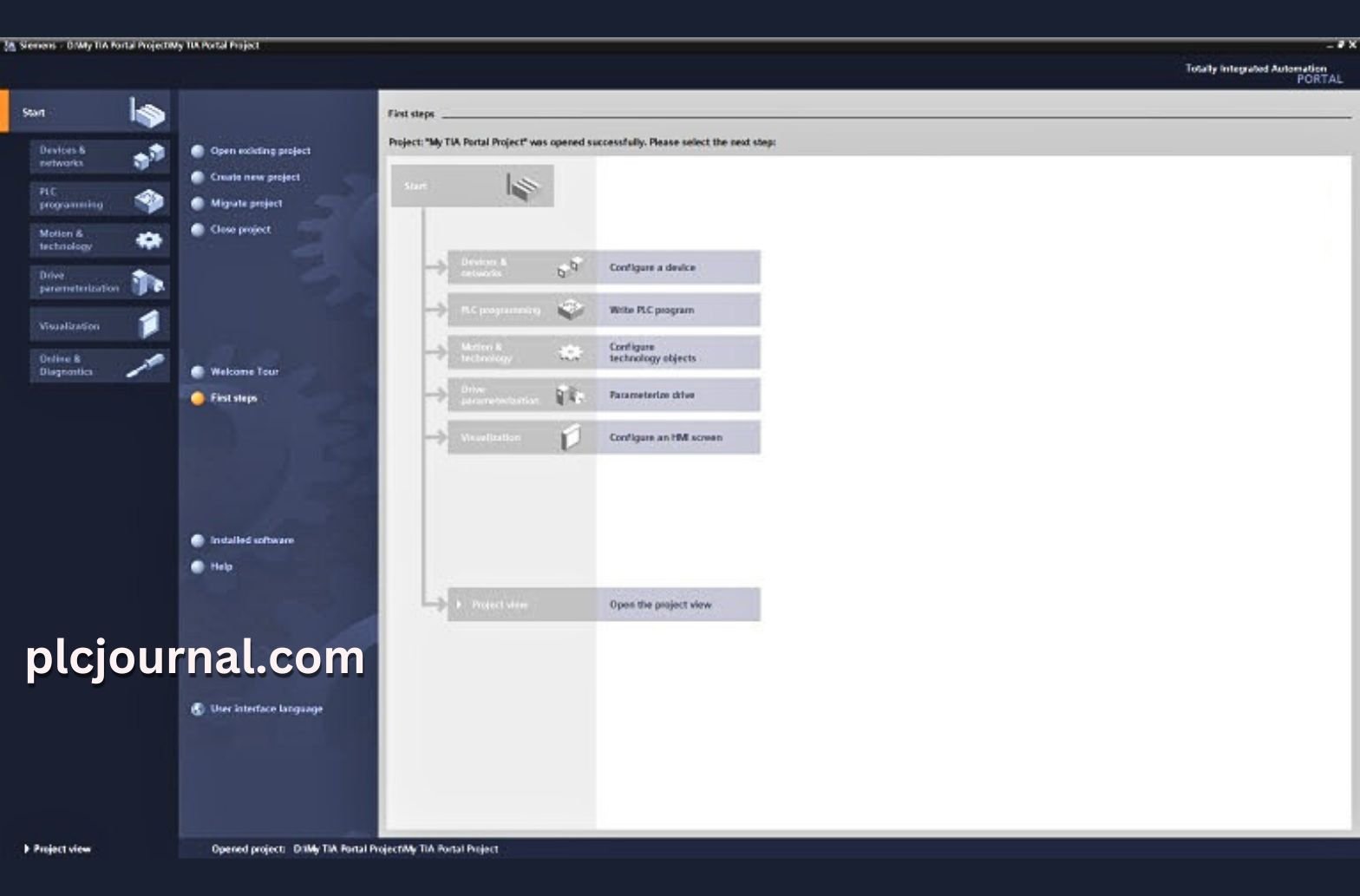Screen dimensions: 1360x896
Task: Open the Help entry
Action: coord(221,566)
